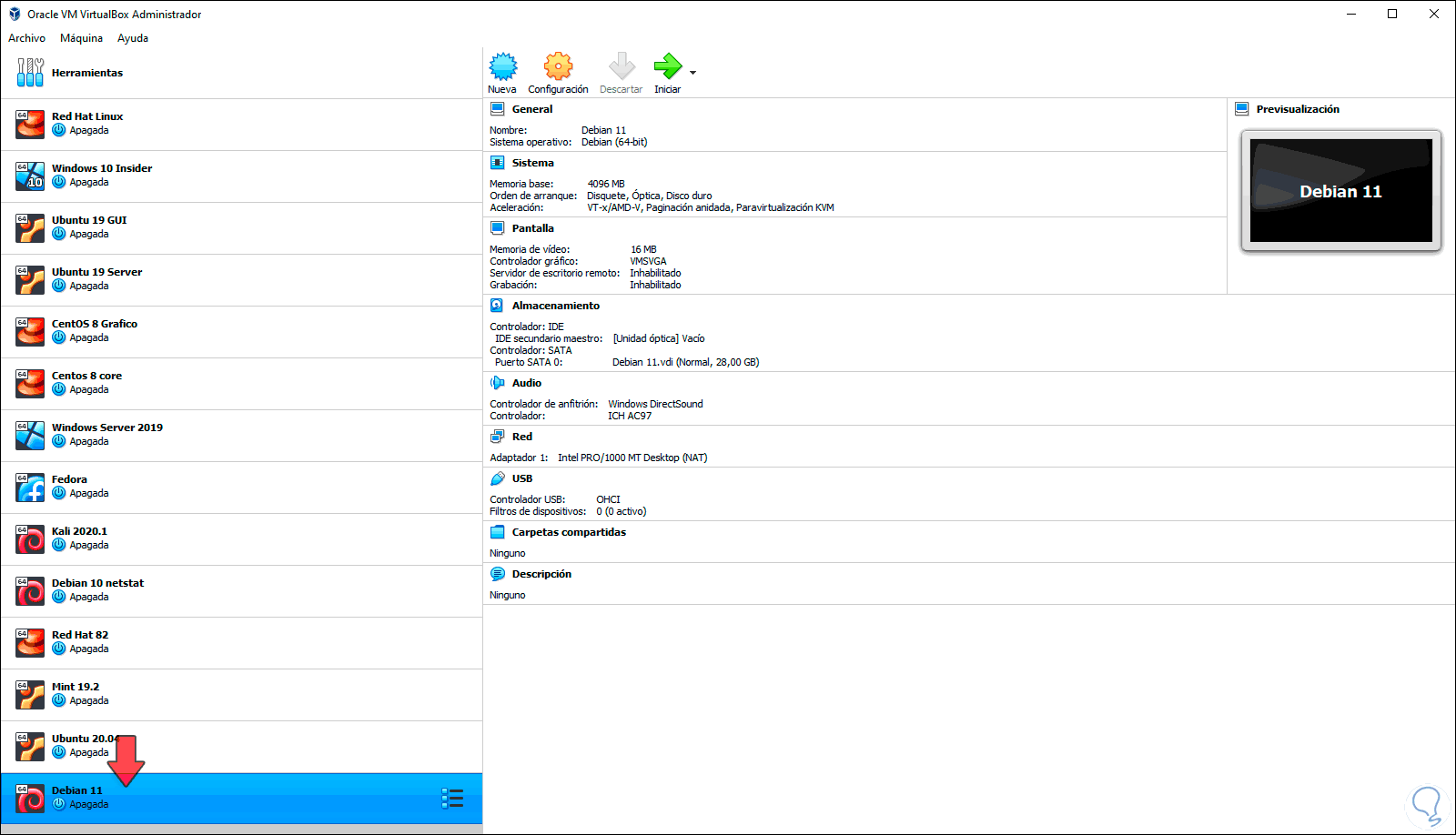Click the Debian 10 netstat VM icon
Image resolution: width=1456 pixels, height=835 pixels.
(30, 590)
